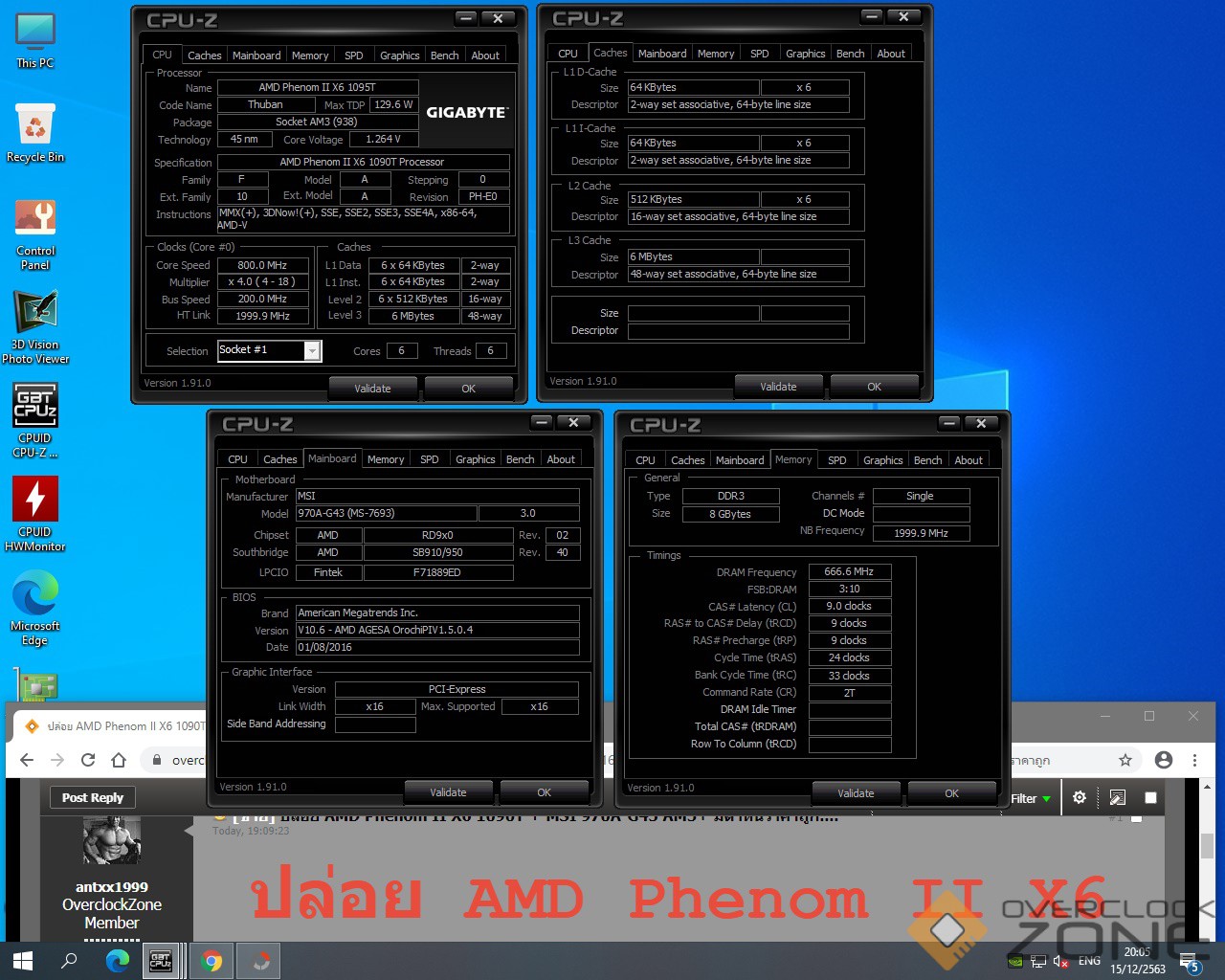Go to the browser Home page

pos(119,760)
